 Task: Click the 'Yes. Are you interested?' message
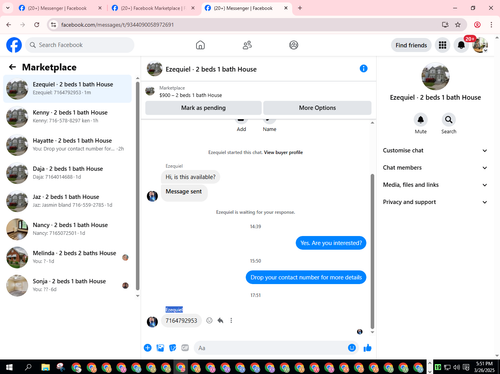[331, 243]
